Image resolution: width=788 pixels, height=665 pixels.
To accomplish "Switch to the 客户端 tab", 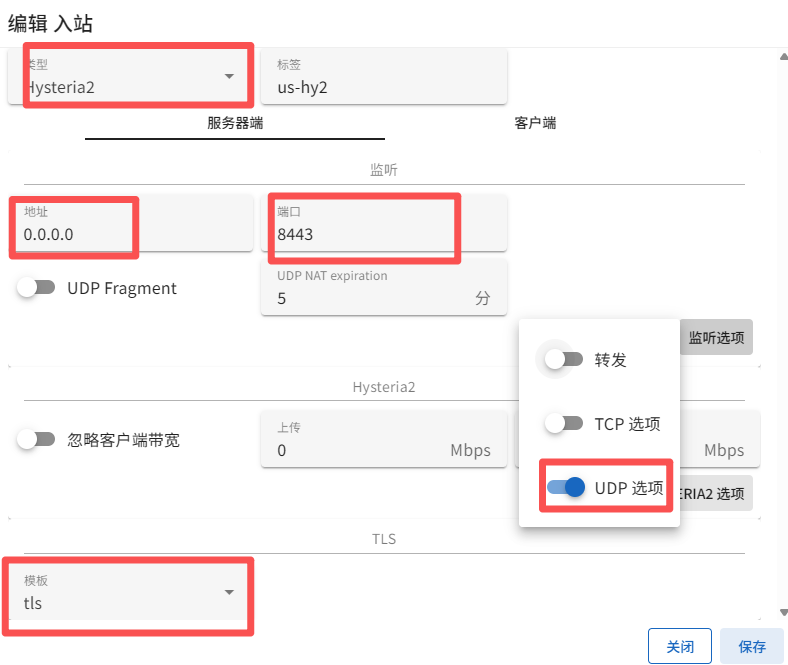I will click(535, 123).
